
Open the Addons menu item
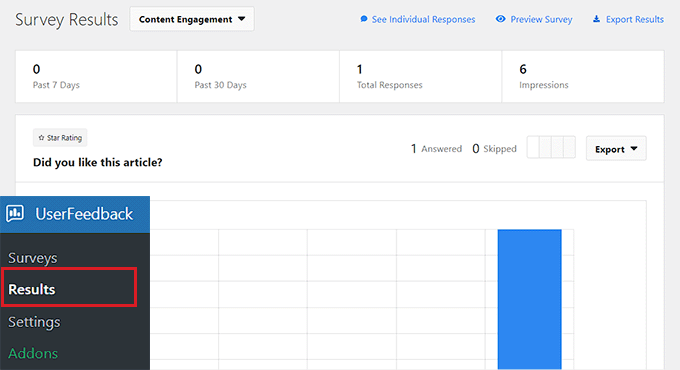[33, 353]
